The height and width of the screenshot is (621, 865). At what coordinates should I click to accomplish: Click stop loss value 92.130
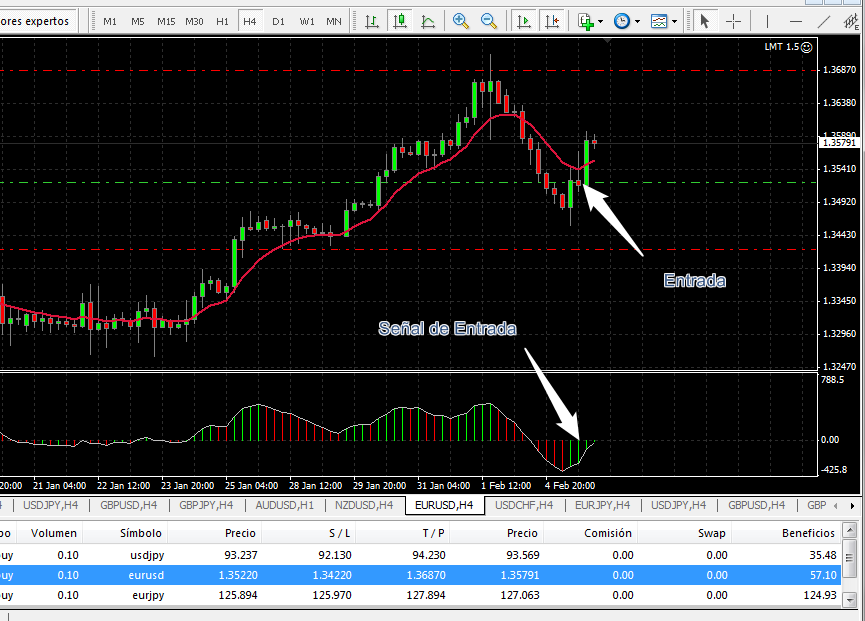click(x=335, y=555)
